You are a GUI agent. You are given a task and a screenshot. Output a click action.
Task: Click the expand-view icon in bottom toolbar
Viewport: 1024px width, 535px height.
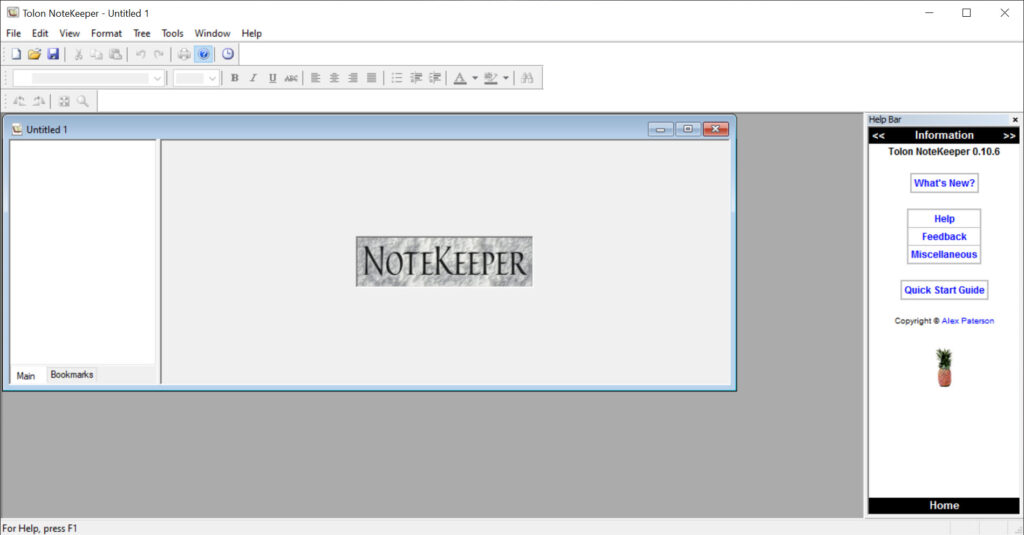[x=64, y=101]
